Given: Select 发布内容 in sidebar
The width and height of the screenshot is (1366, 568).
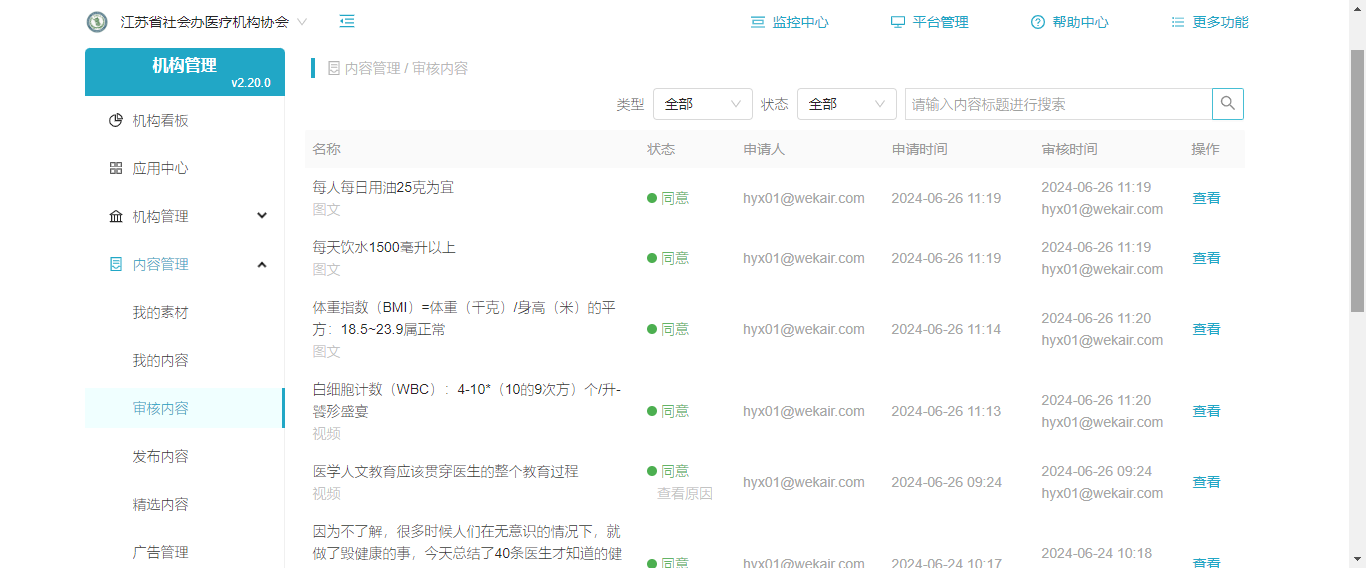Looking at the screenshot, I should 160,457.
